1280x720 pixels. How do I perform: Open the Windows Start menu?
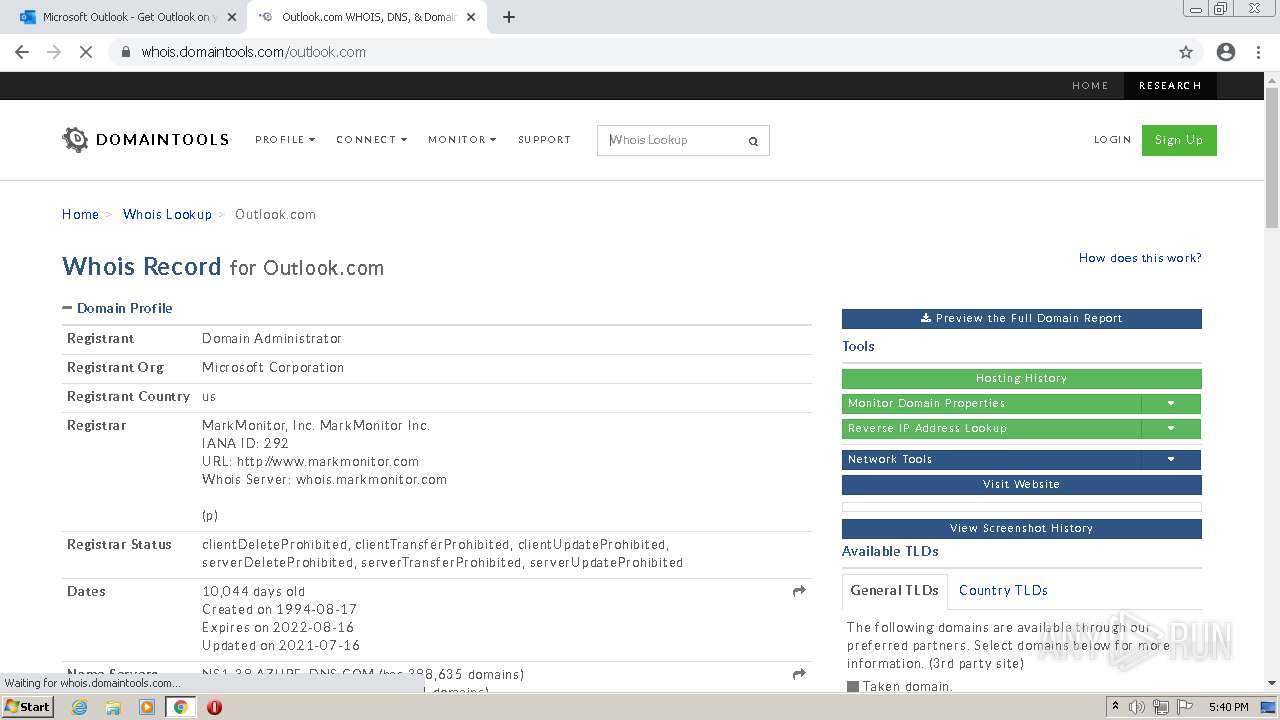pyautogui.click(x=28, y=706)
